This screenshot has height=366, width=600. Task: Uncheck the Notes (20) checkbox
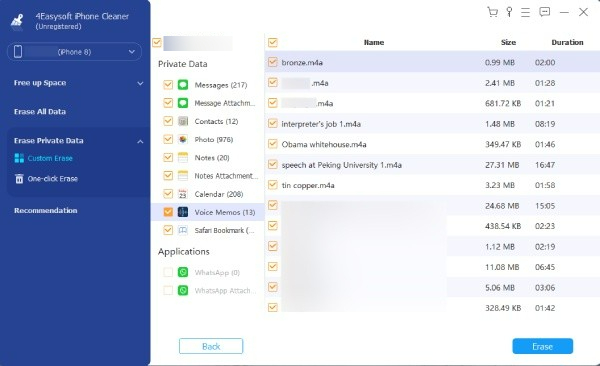click(168, 157)
